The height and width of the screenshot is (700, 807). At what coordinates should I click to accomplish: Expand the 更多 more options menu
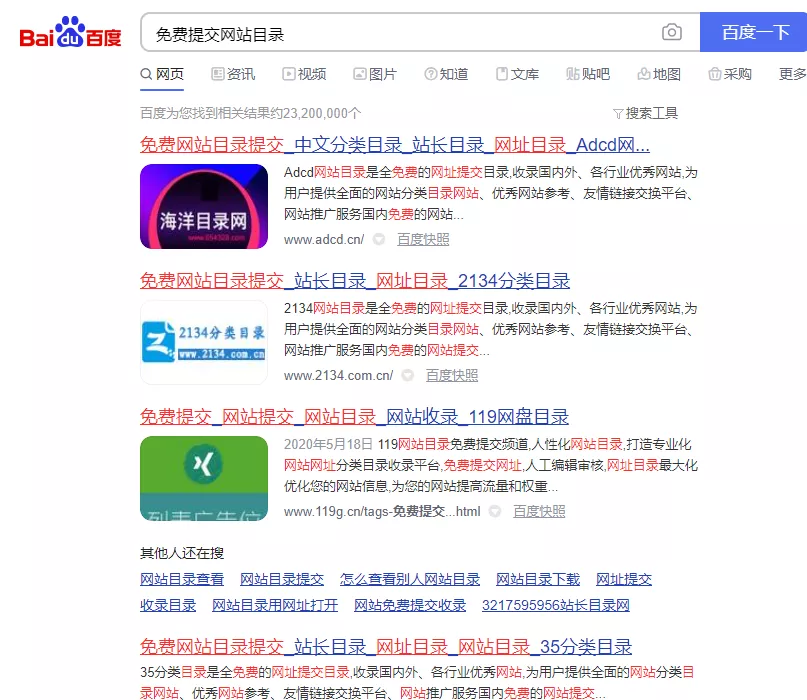click(x=791, y=74)
